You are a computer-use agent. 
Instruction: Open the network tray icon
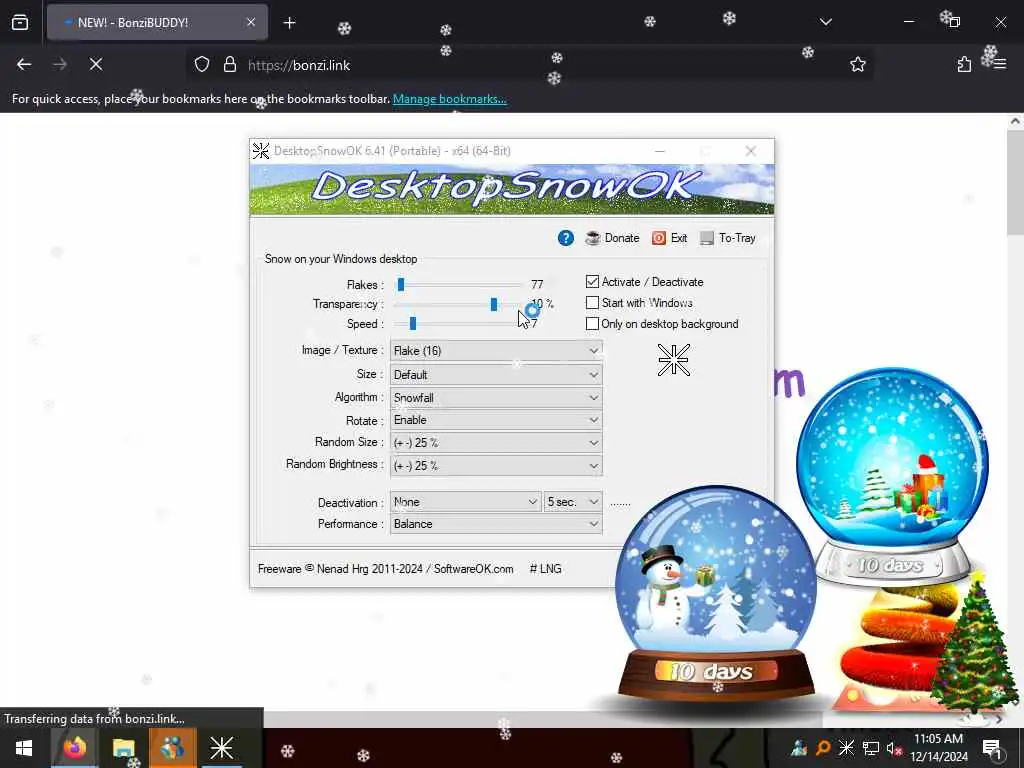871,748
